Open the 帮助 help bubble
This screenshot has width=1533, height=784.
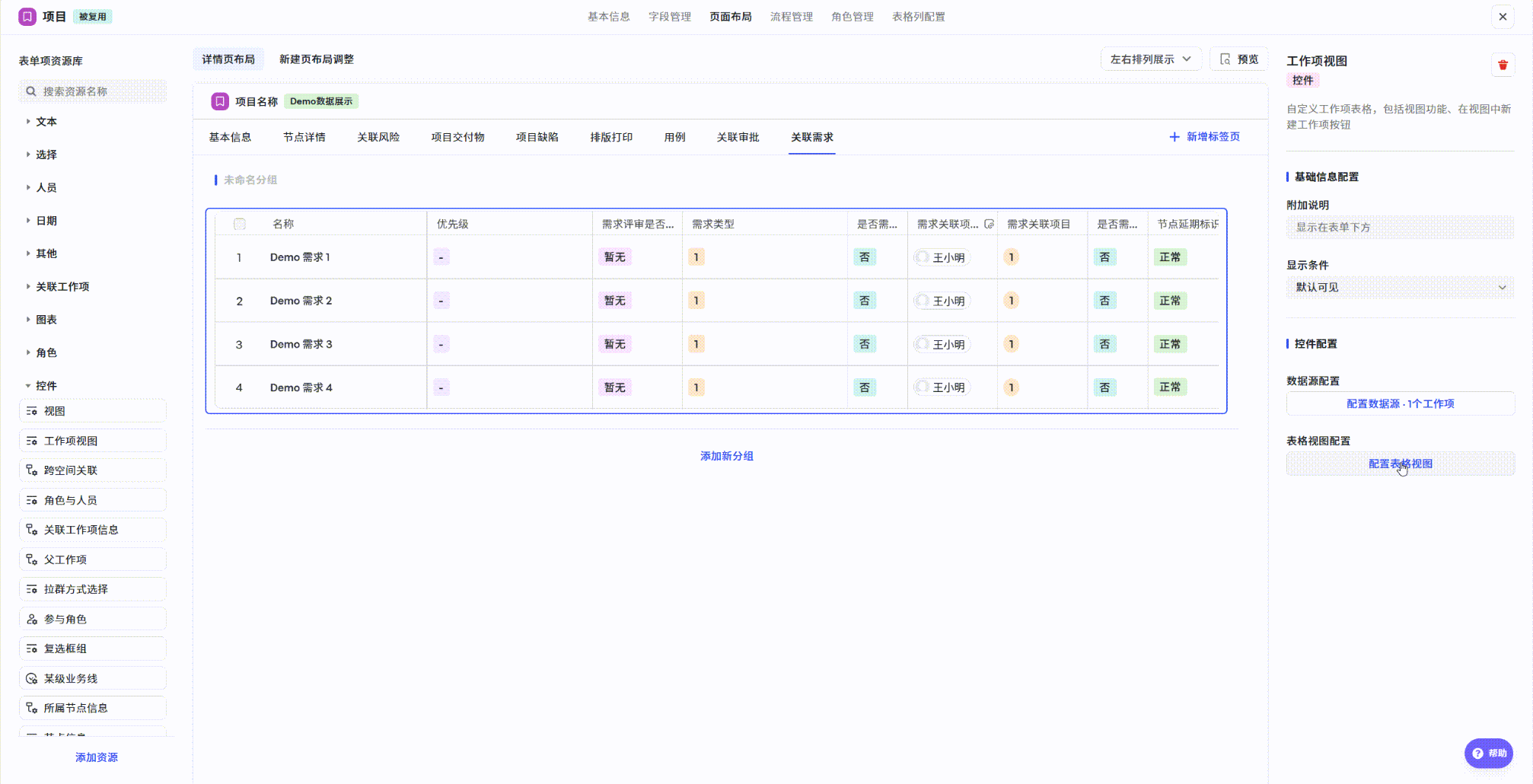[x=1489, y=753]
